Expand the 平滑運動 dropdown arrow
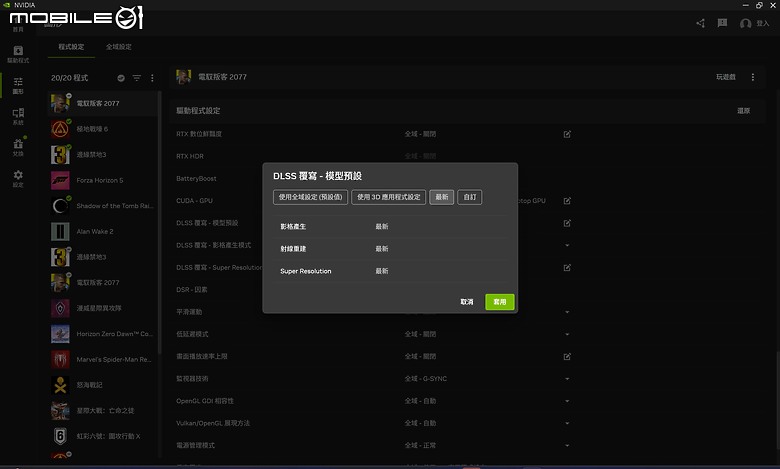The image size is (780, 469). [x=567, y=312]
